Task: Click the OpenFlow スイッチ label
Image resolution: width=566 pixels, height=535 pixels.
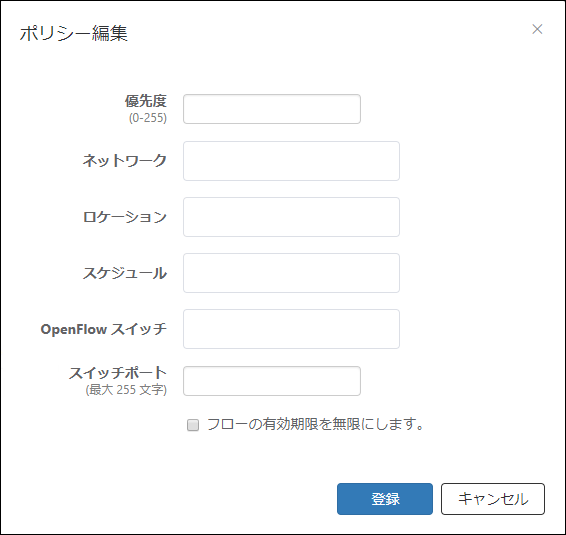Action: 104,329
